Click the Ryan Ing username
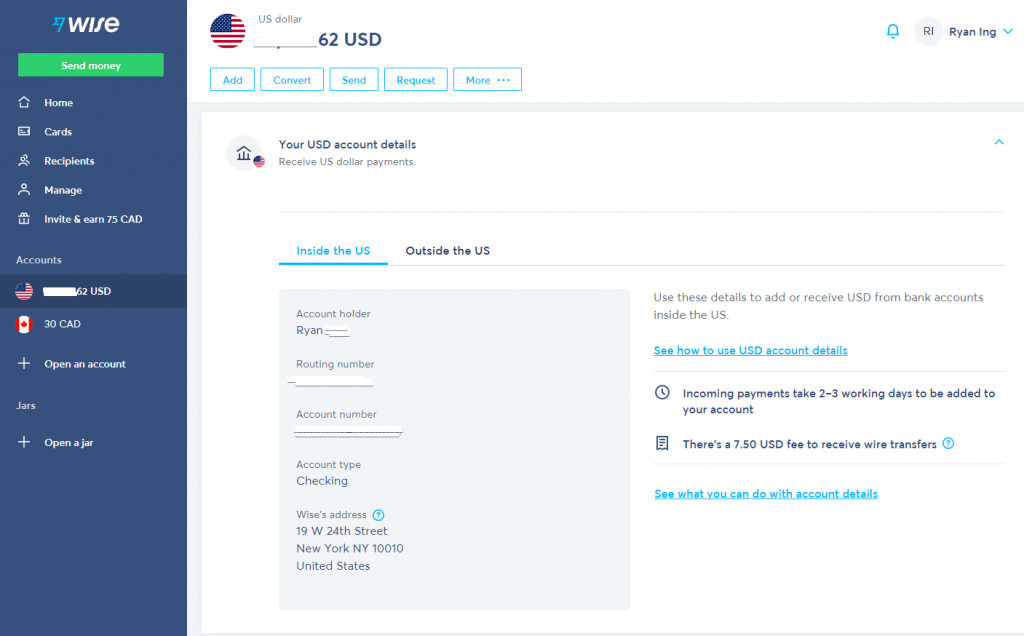The image size is (1024, 636). (x=972, y=32)
